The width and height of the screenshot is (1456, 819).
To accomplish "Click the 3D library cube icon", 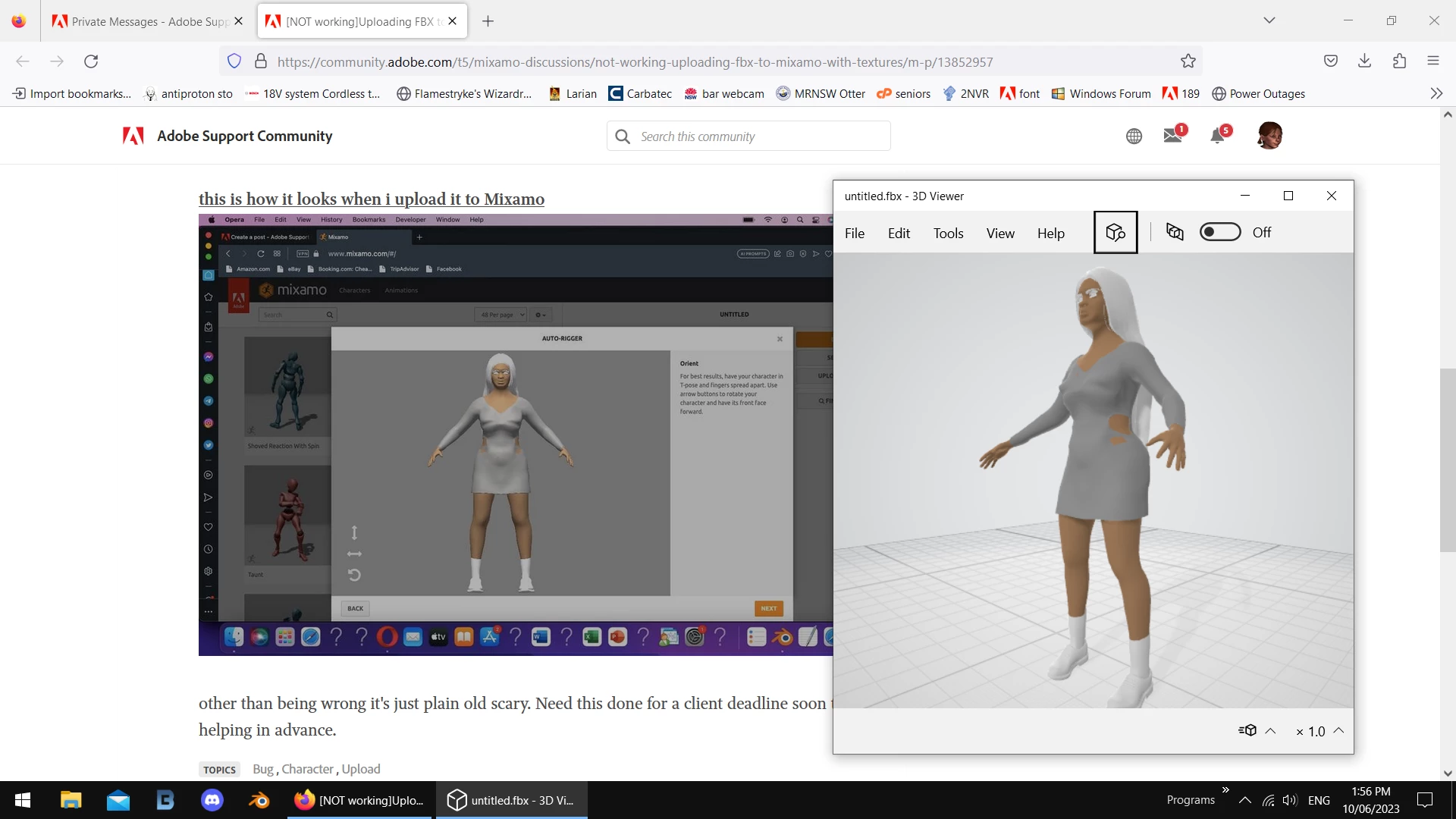I will pyautogui.click(x=1115, y=233).
